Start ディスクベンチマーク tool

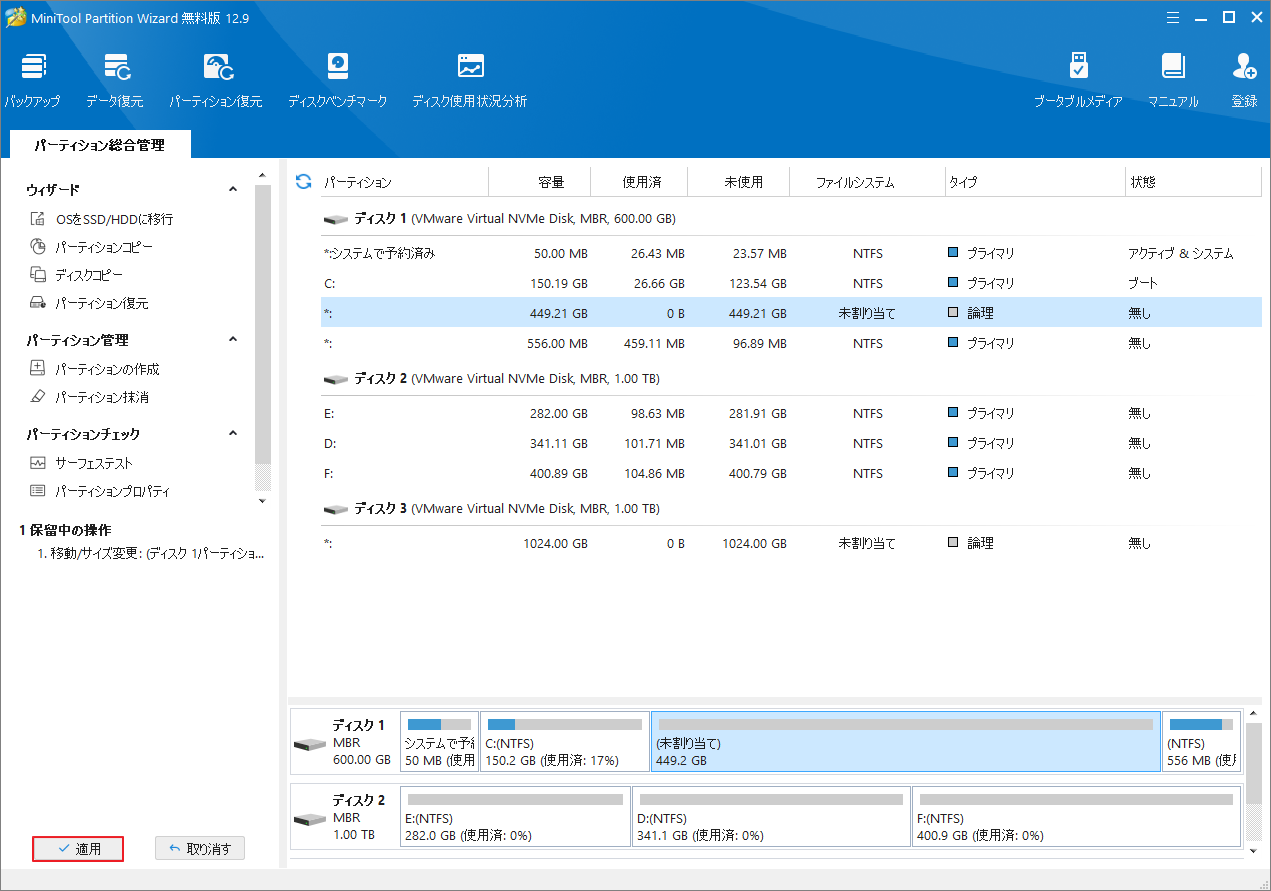[338, 80]
